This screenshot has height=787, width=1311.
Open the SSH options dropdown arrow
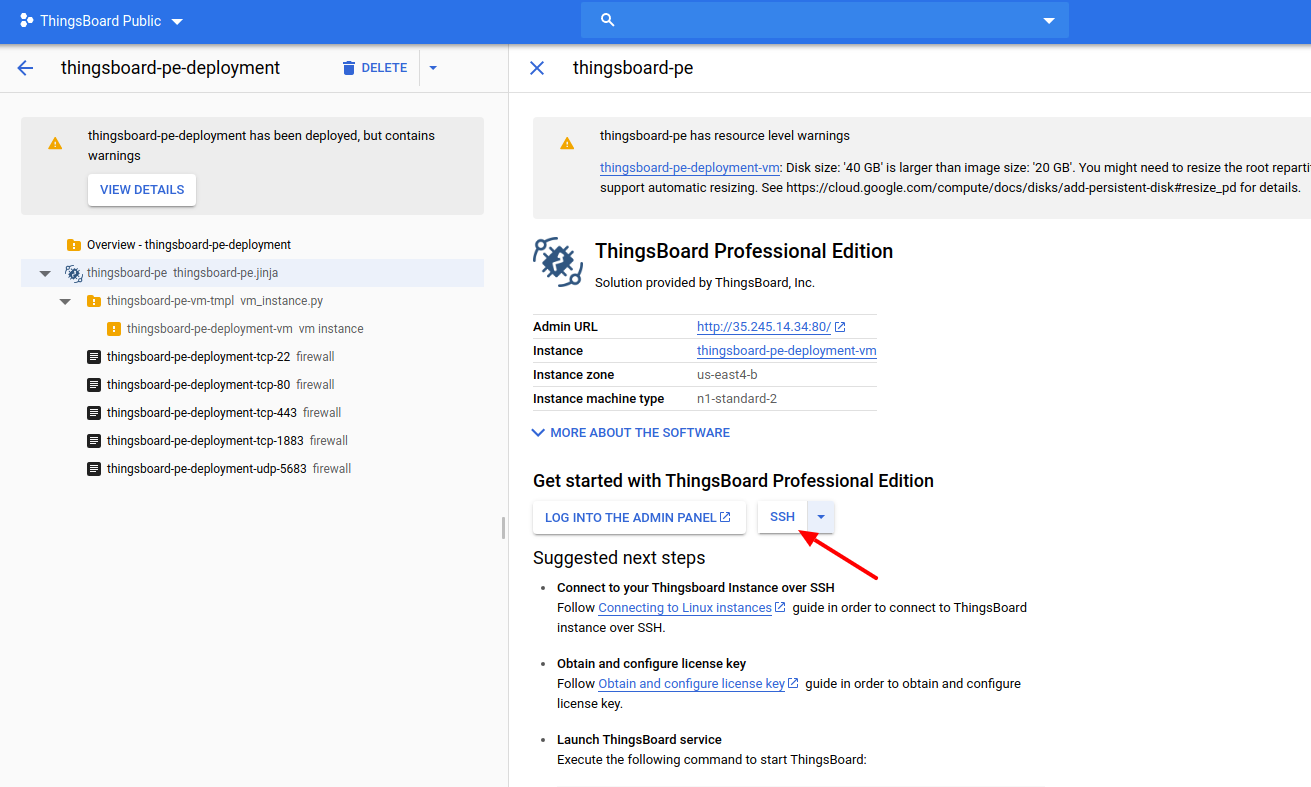click(821, 517)
